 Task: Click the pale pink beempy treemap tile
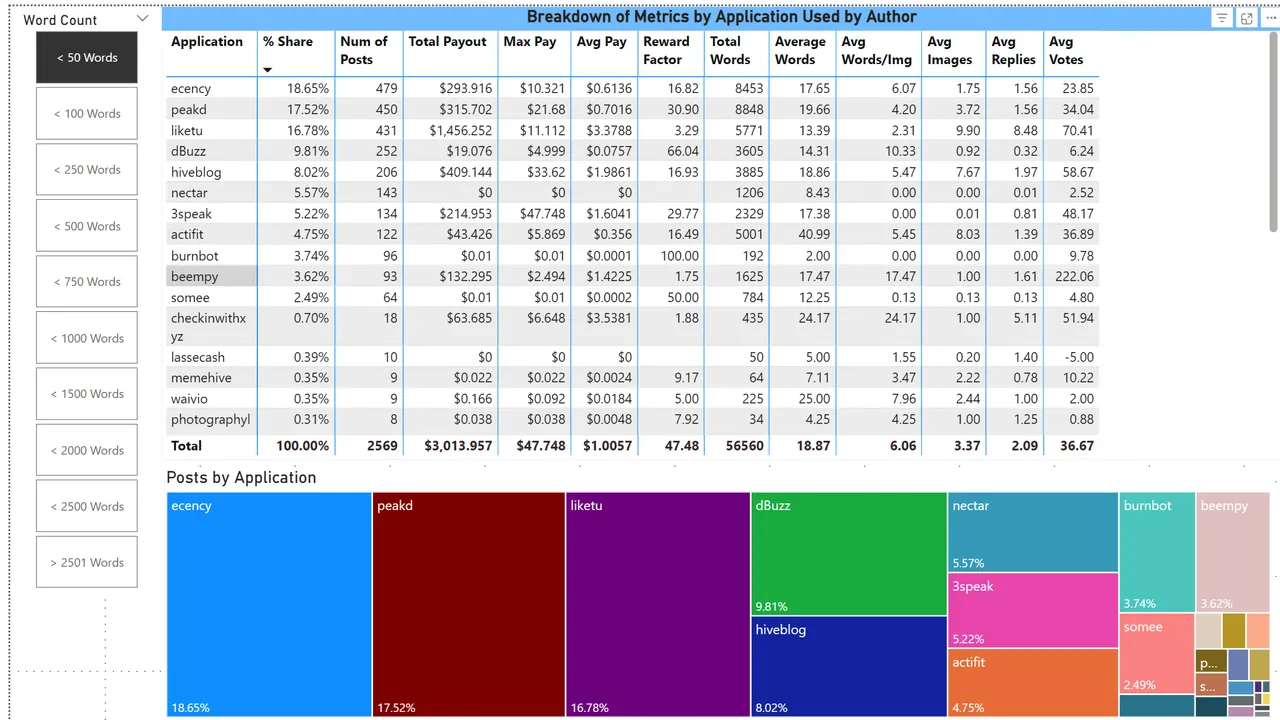1233,551
